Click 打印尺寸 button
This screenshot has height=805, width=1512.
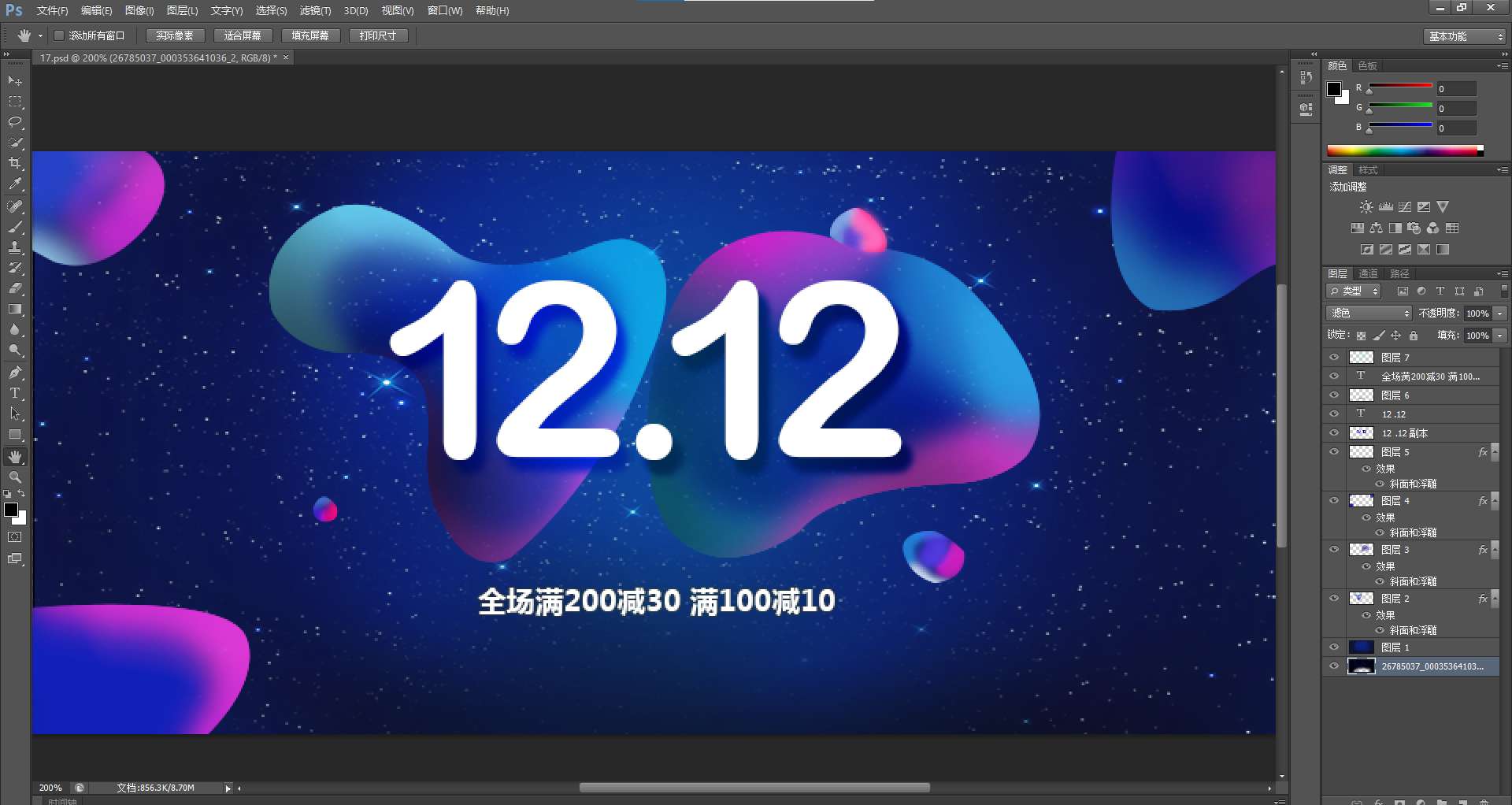378,35
